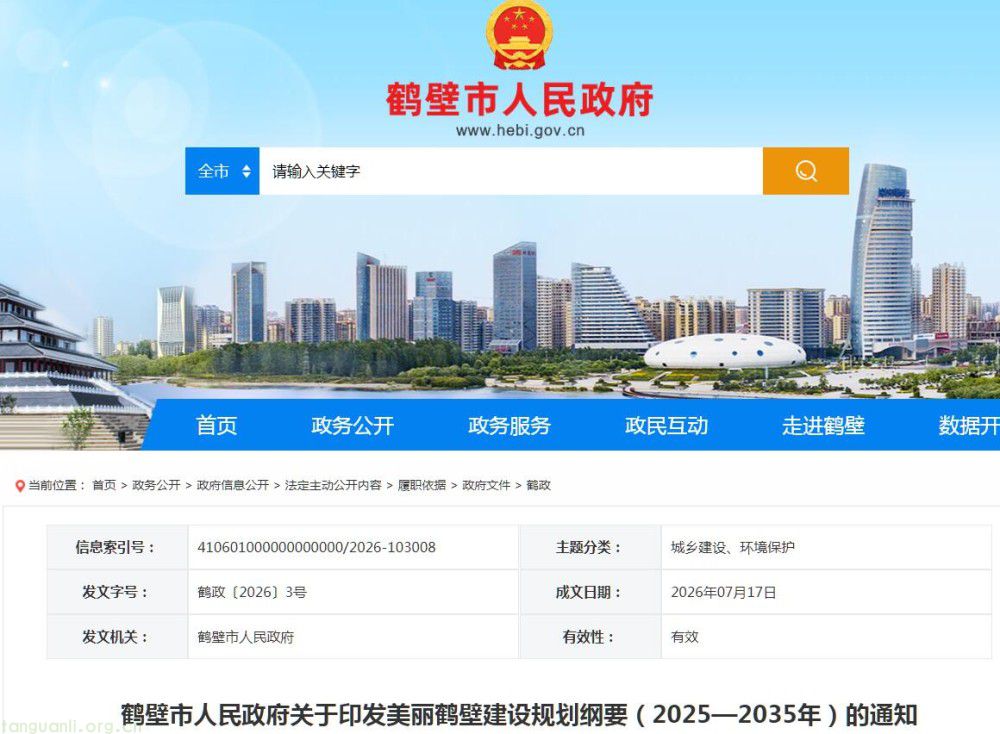This screenshot has height=734, width=1000.
Task: Click the 鹤壁市人民政府 site title
Action: (x=519, y=99)
